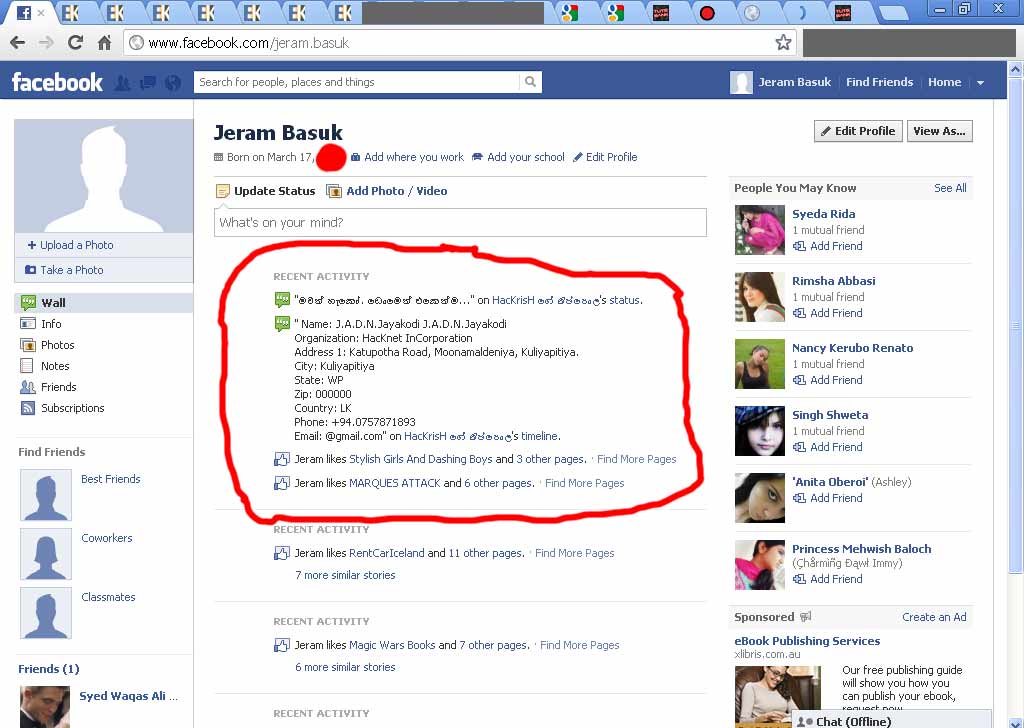The height and width of the screenshot is (728, 1024).
Task: Click the View As... button
Action: coord(940,131)
